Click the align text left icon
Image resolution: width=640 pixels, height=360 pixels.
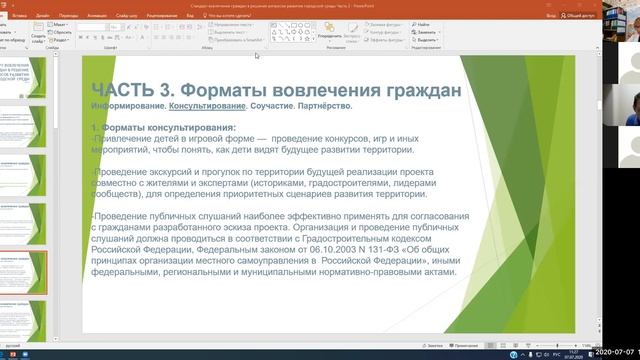[x=157, y=38]
